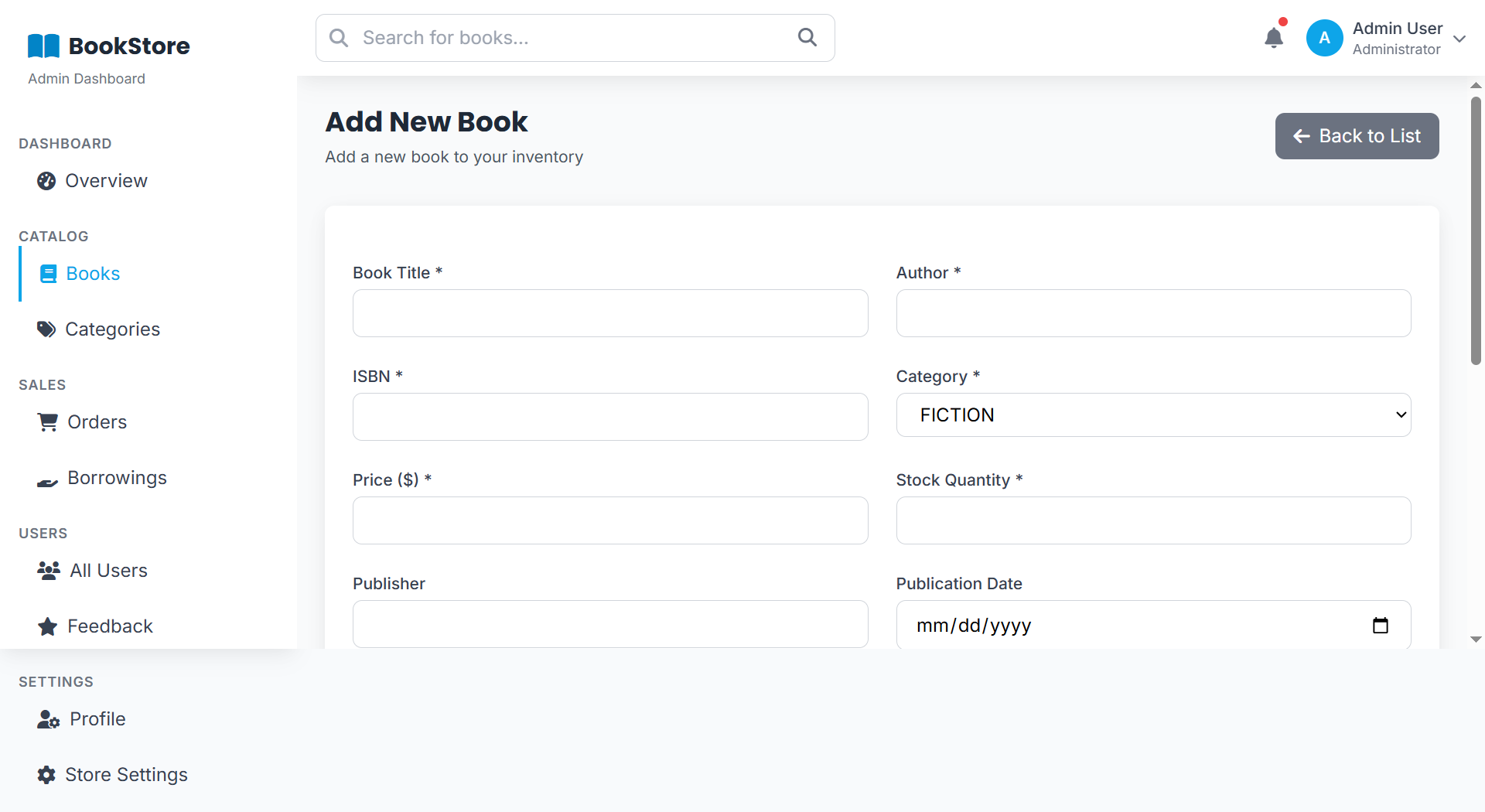Navigate to Borrowings in the sidebar

tap(117, 478)
